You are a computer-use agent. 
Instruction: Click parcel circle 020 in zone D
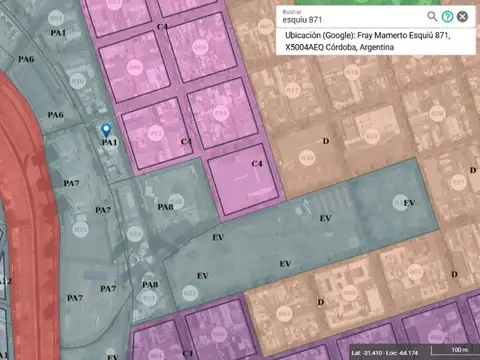tap(437, 113)
